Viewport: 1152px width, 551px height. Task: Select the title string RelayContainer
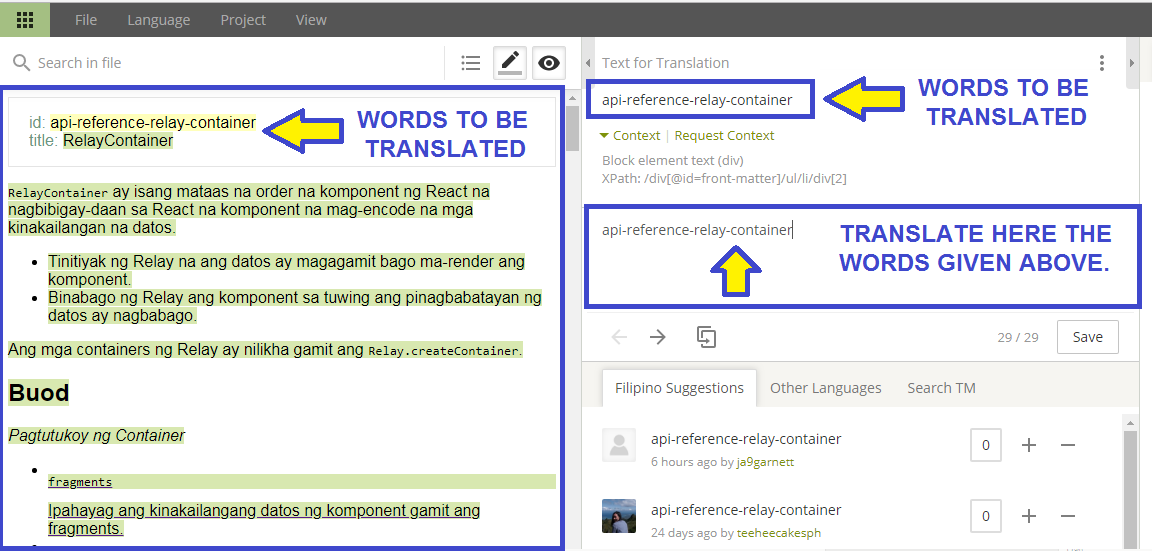point(118,140)
